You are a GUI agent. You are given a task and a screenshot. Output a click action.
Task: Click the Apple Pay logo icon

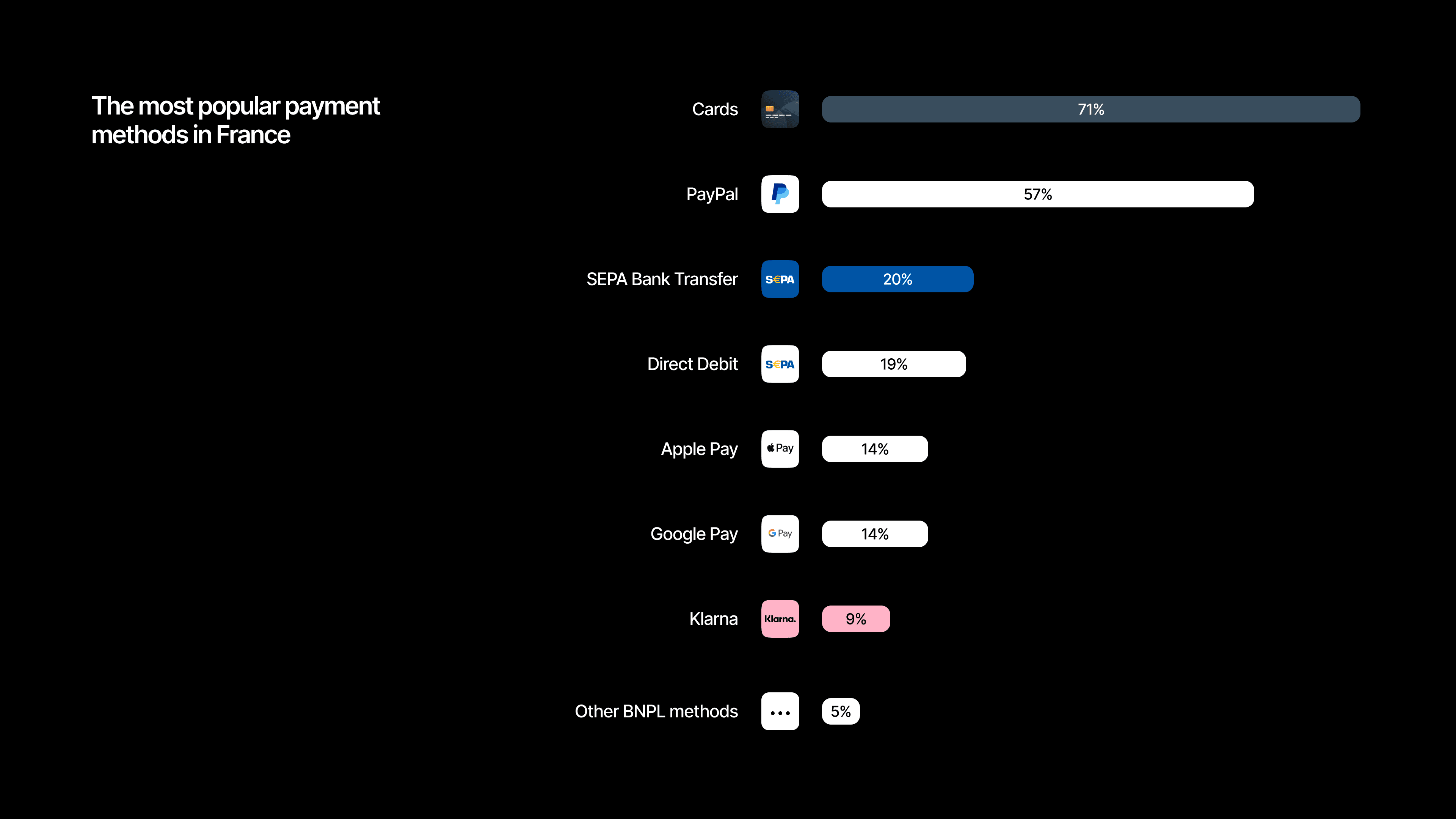coord(780,449)
